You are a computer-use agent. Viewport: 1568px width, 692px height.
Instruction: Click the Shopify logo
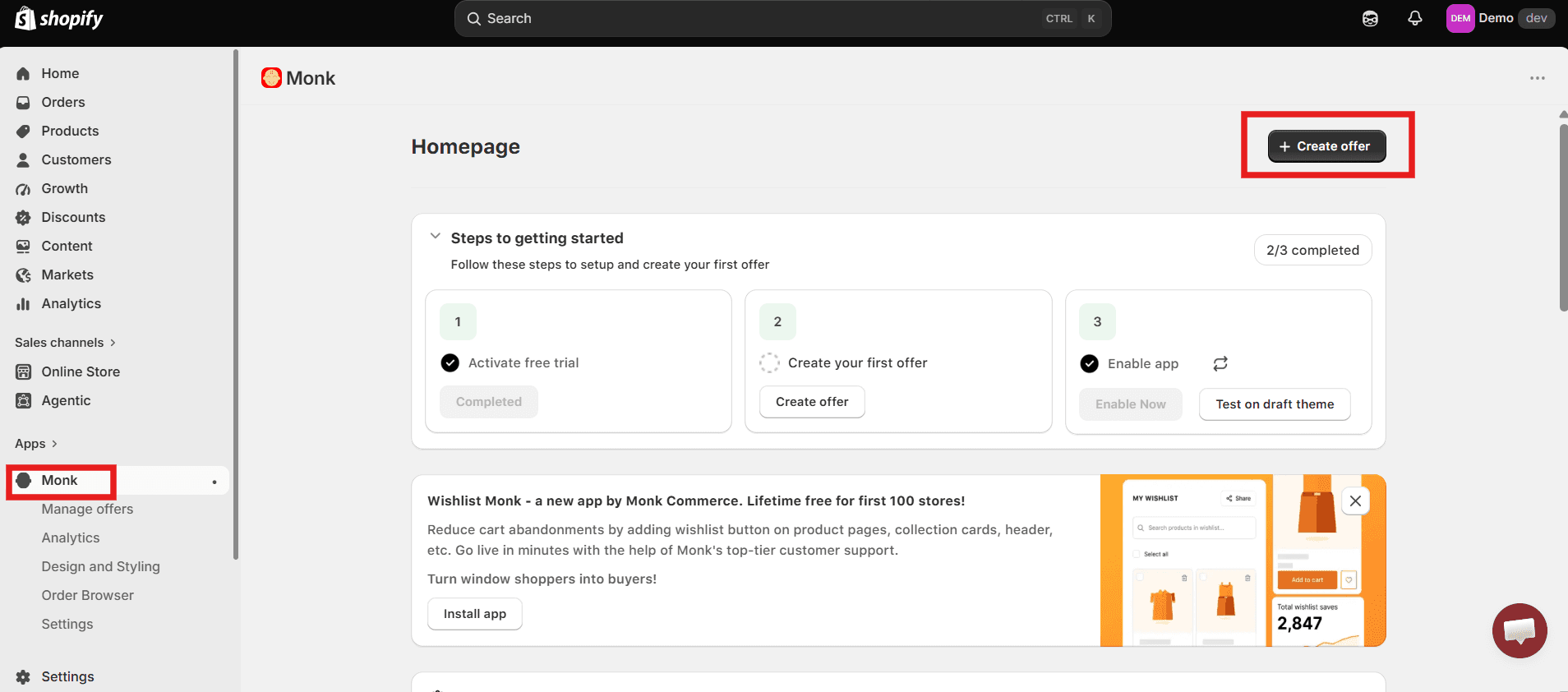click(x=59, y=18)
